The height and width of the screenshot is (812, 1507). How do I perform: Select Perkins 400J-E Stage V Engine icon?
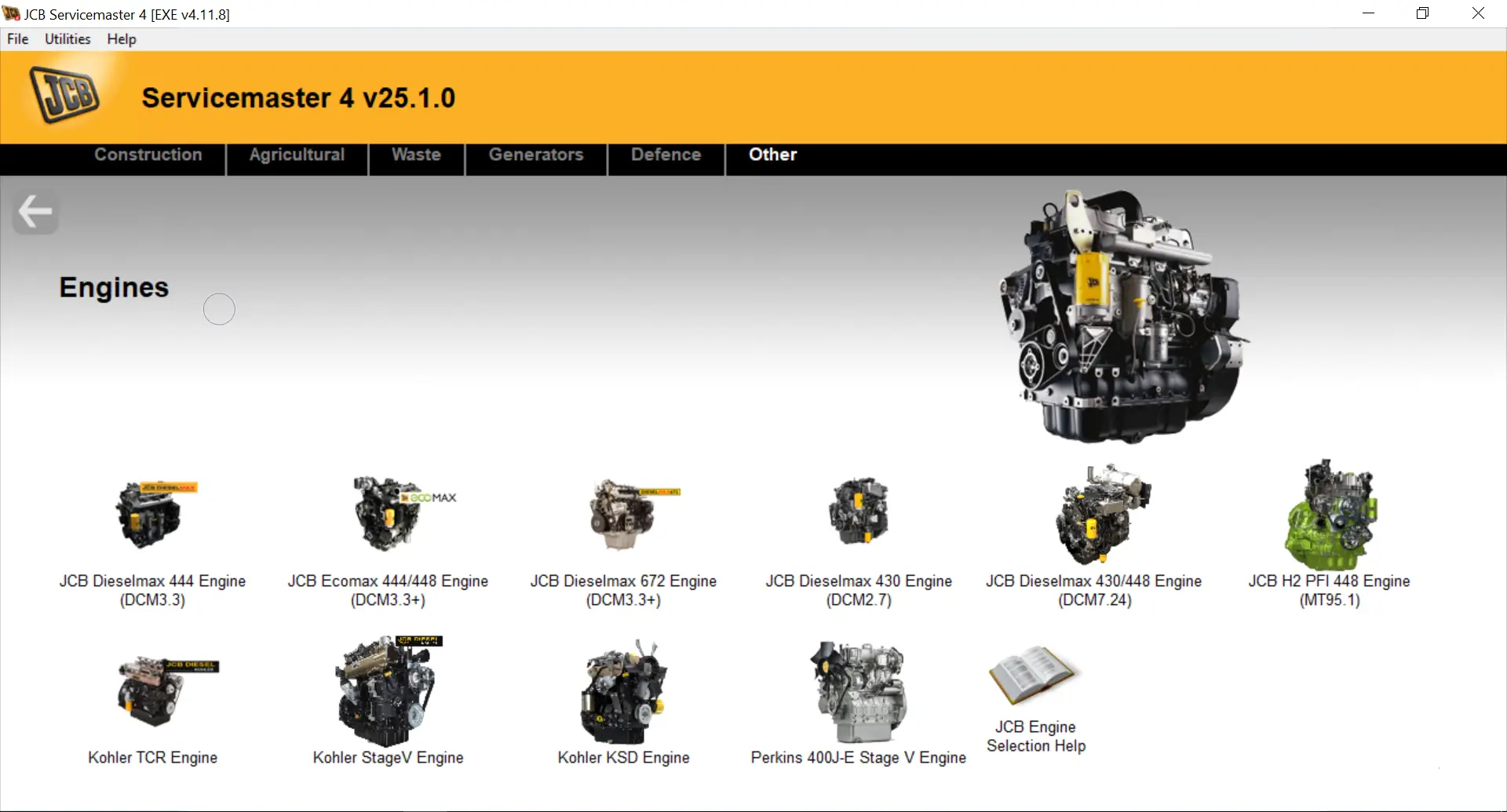pyautogui.click(x=859, y=691)
